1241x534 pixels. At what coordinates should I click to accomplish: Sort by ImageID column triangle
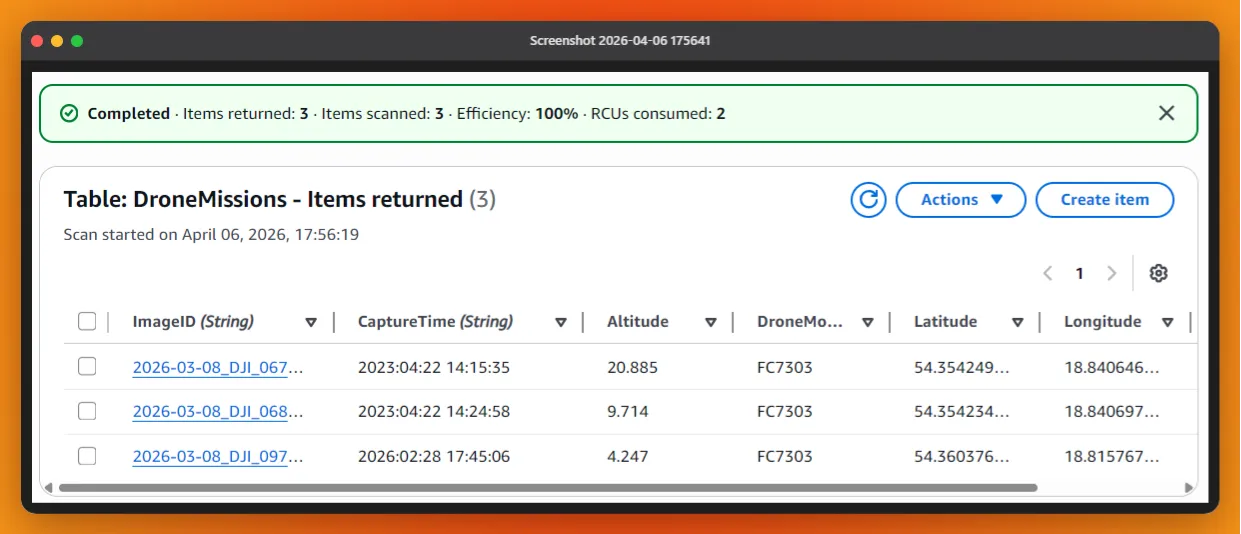click(x=311, y=322)
